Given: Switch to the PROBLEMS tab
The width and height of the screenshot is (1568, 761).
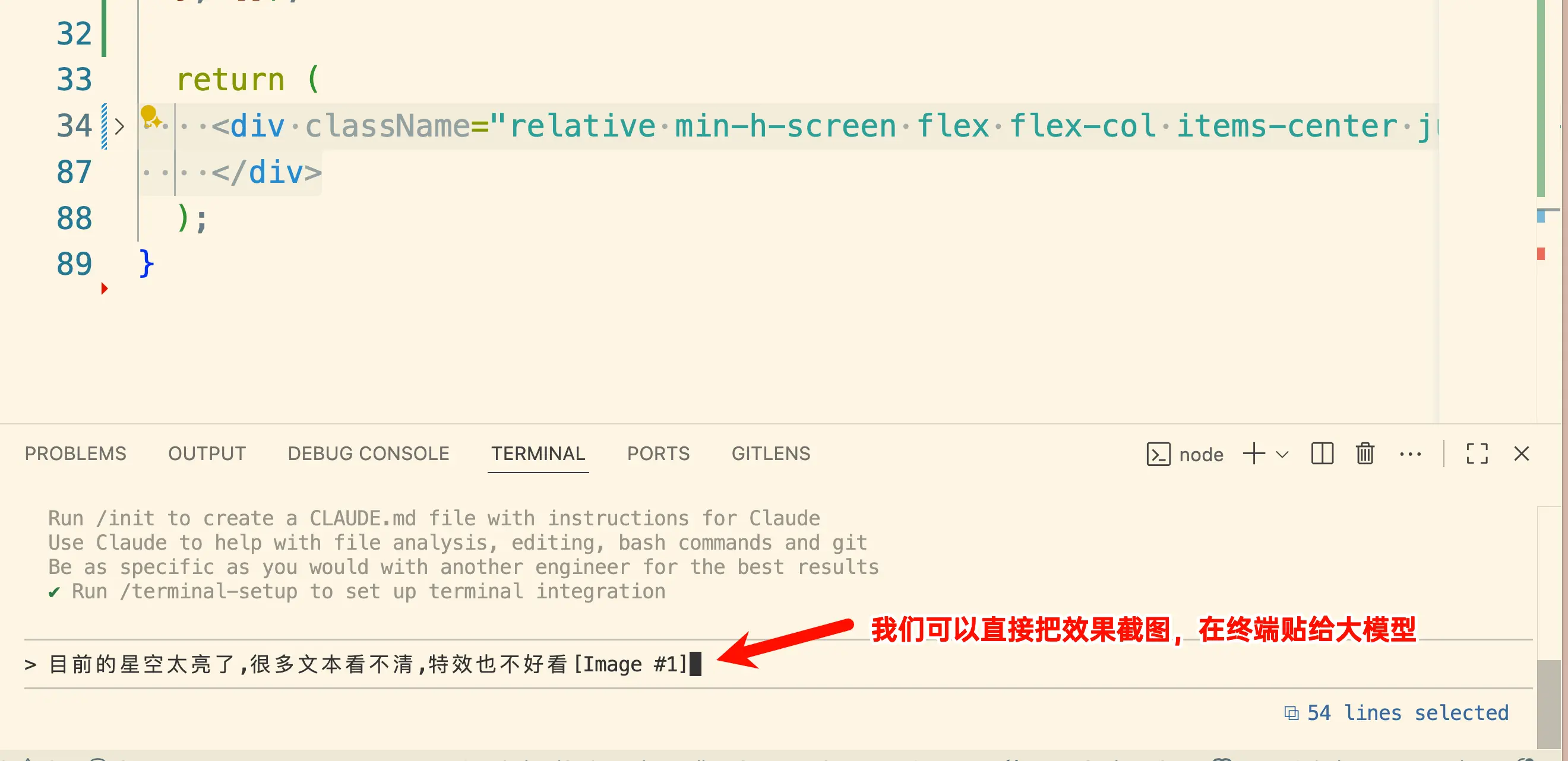Looking at the screenshot, I should coord(75,454).
